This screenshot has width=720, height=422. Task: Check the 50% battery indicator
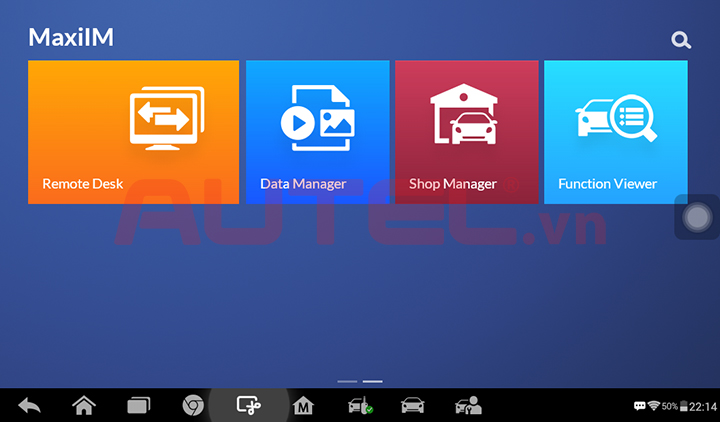coord(674,406)
